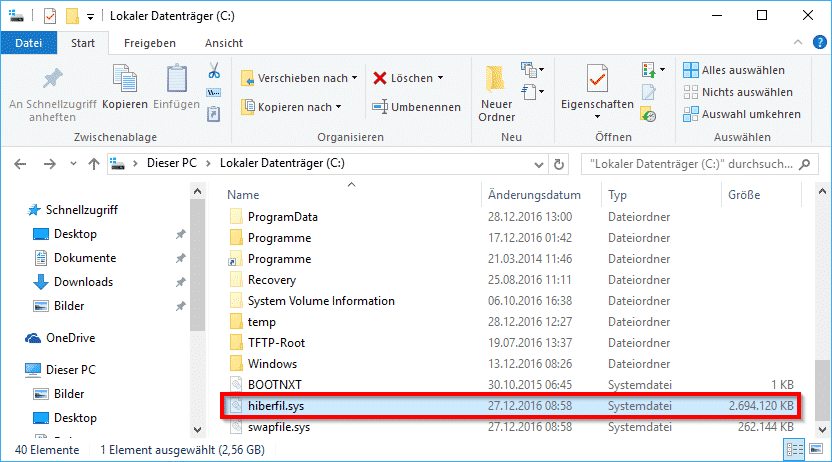Select the TFTP-Root folder

coord(276,343)
